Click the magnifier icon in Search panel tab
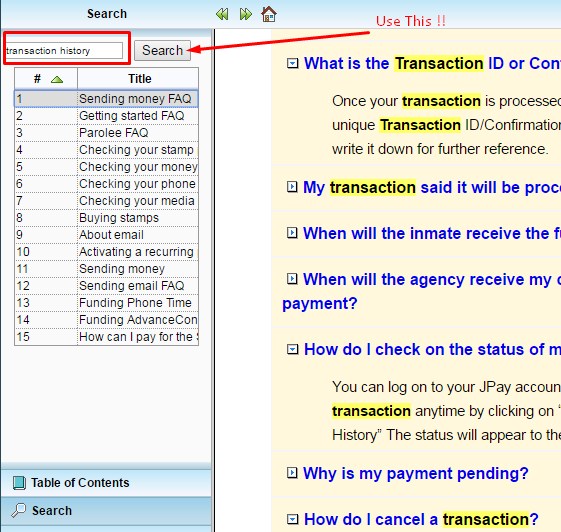The width and height of the screenshot is (561, 532). click(x=19, y=510)
